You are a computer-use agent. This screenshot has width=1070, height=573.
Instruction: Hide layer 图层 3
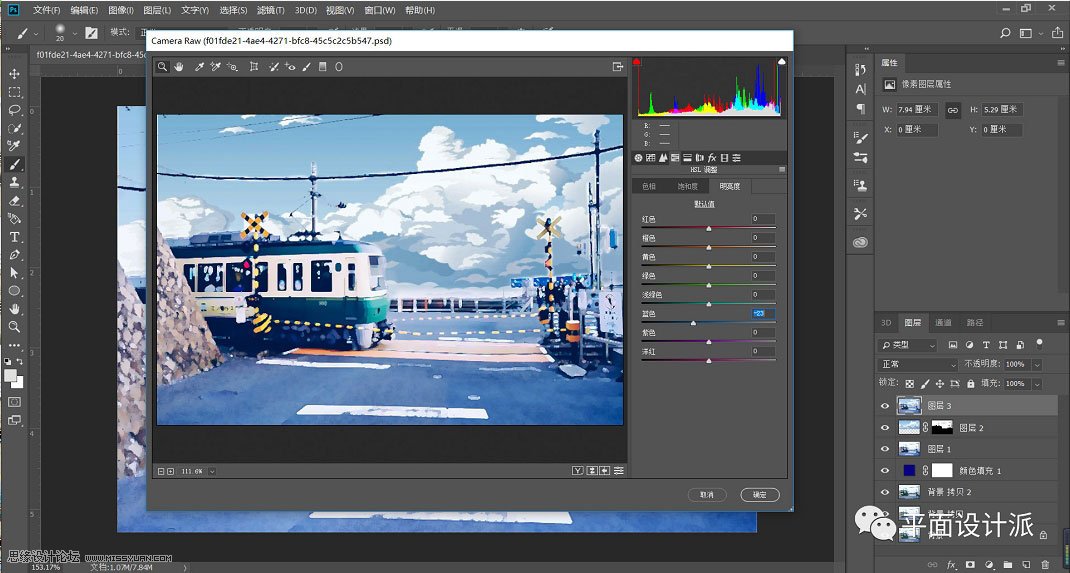tap(885, 406)
